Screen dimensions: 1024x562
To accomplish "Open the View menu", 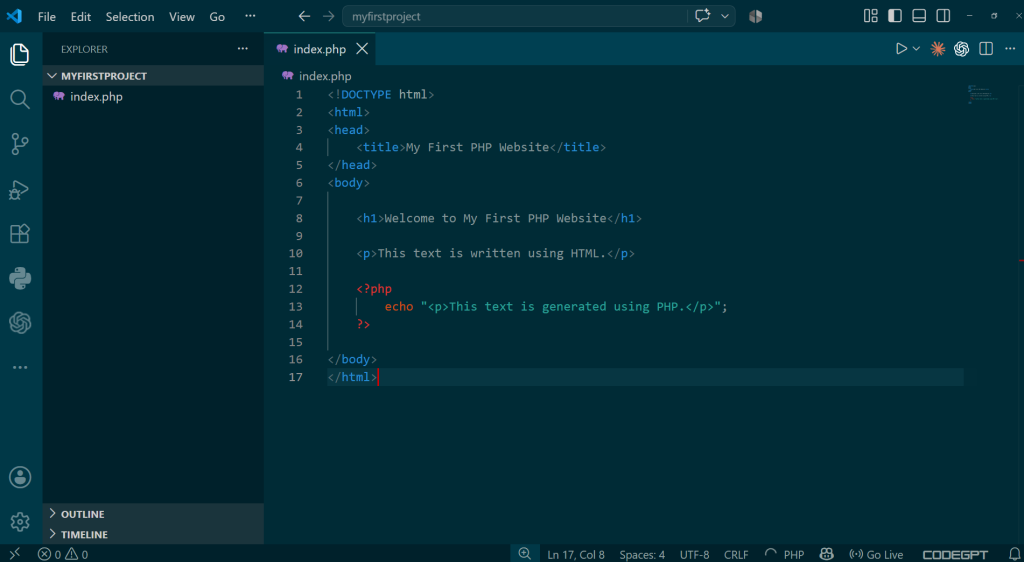I will [182, 17].
